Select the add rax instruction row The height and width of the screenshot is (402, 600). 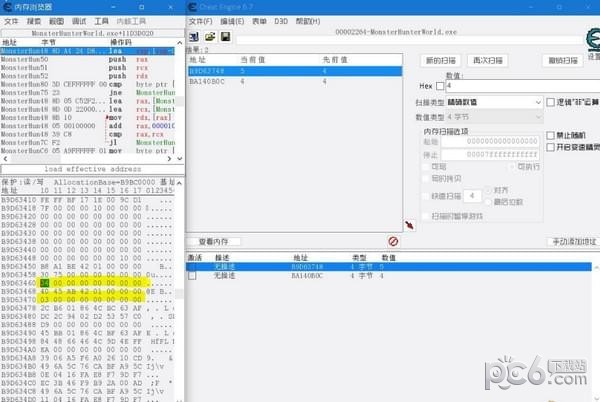88,126
